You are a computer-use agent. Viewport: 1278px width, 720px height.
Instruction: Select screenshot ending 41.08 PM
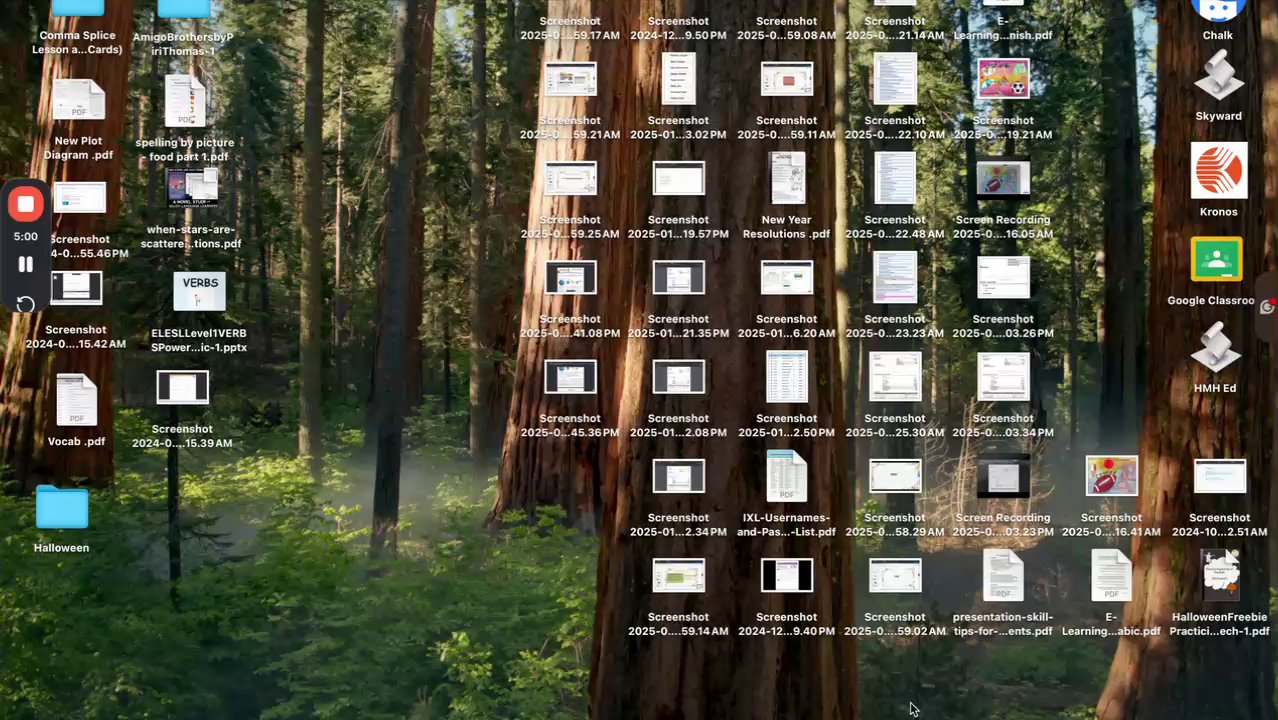click(x=570, y=277)
